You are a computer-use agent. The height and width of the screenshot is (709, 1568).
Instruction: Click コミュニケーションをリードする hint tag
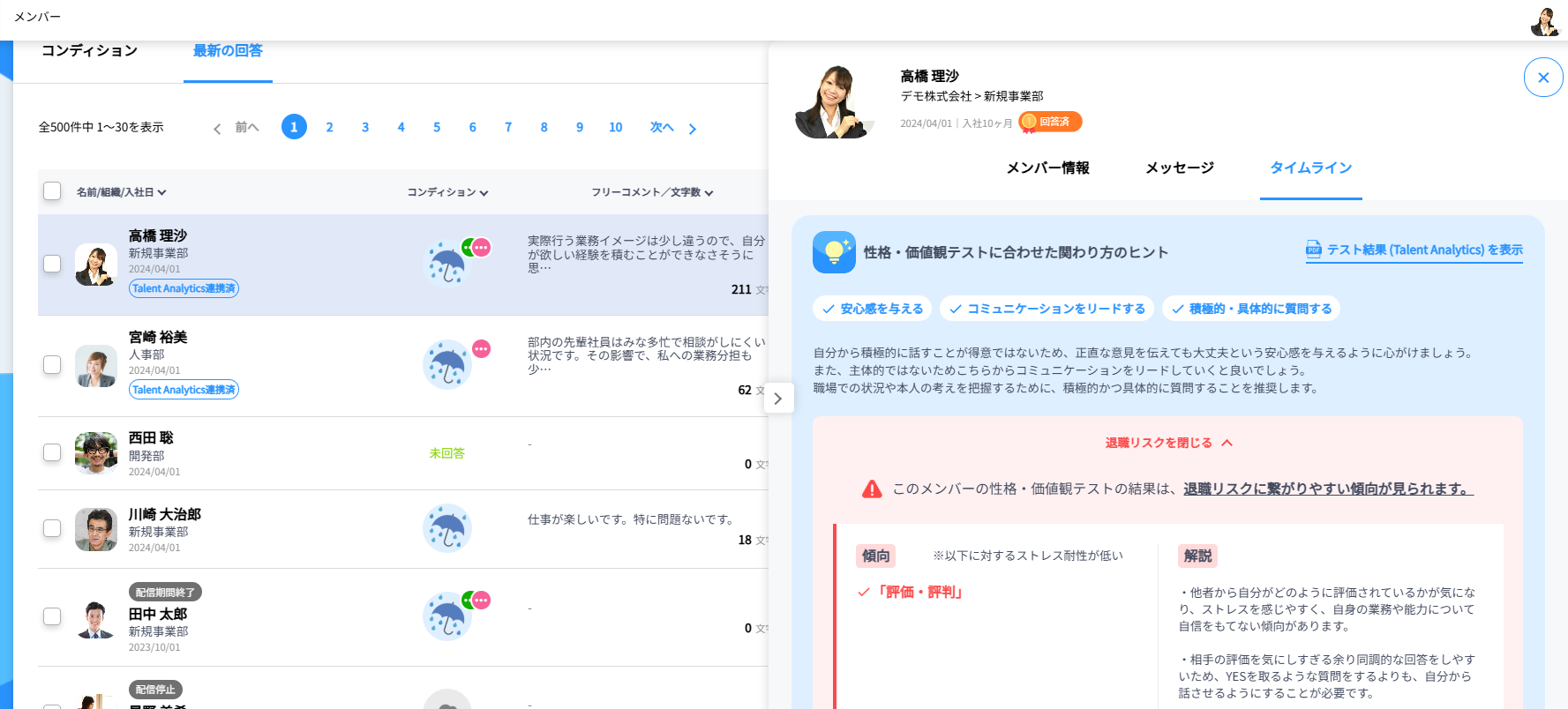(1047, 309)
